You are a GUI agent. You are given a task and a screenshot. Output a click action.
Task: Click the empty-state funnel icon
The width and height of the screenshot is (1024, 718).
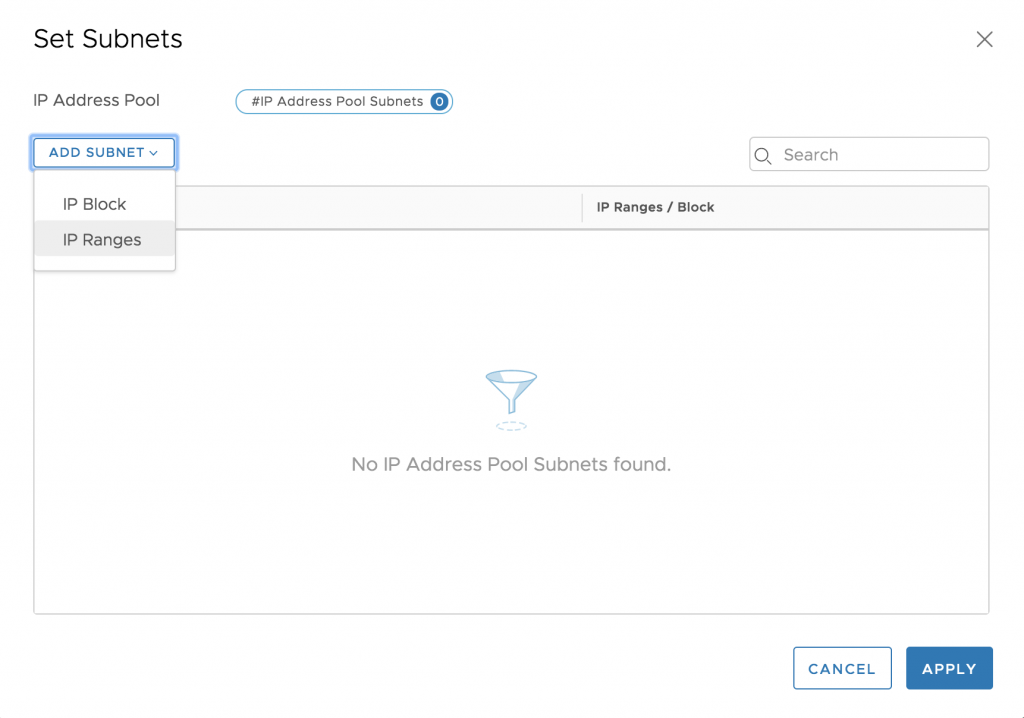pos(511,391)
